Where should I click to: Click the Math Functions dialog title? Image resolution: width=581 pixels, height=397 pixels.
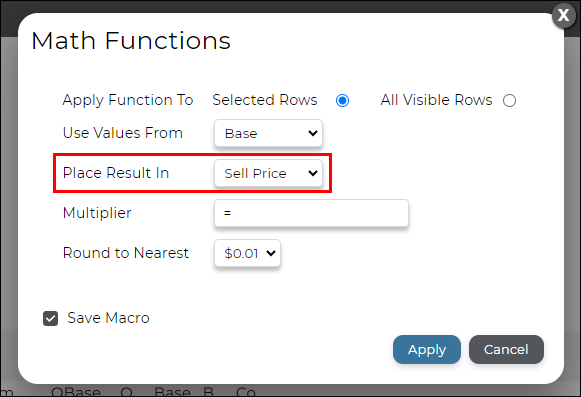131,40
